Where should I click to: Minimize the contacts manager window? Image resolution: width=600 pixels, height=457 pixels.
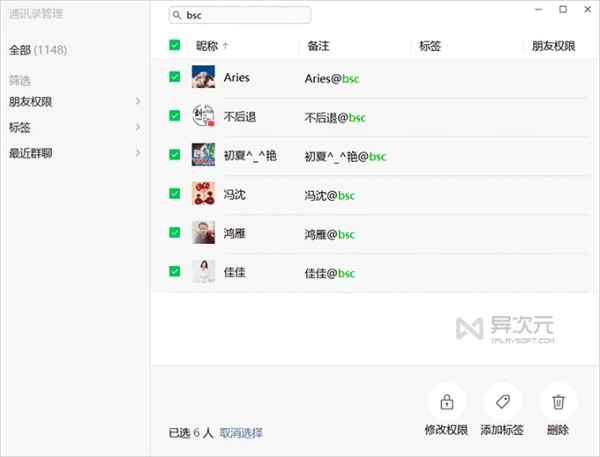point(539,9)
